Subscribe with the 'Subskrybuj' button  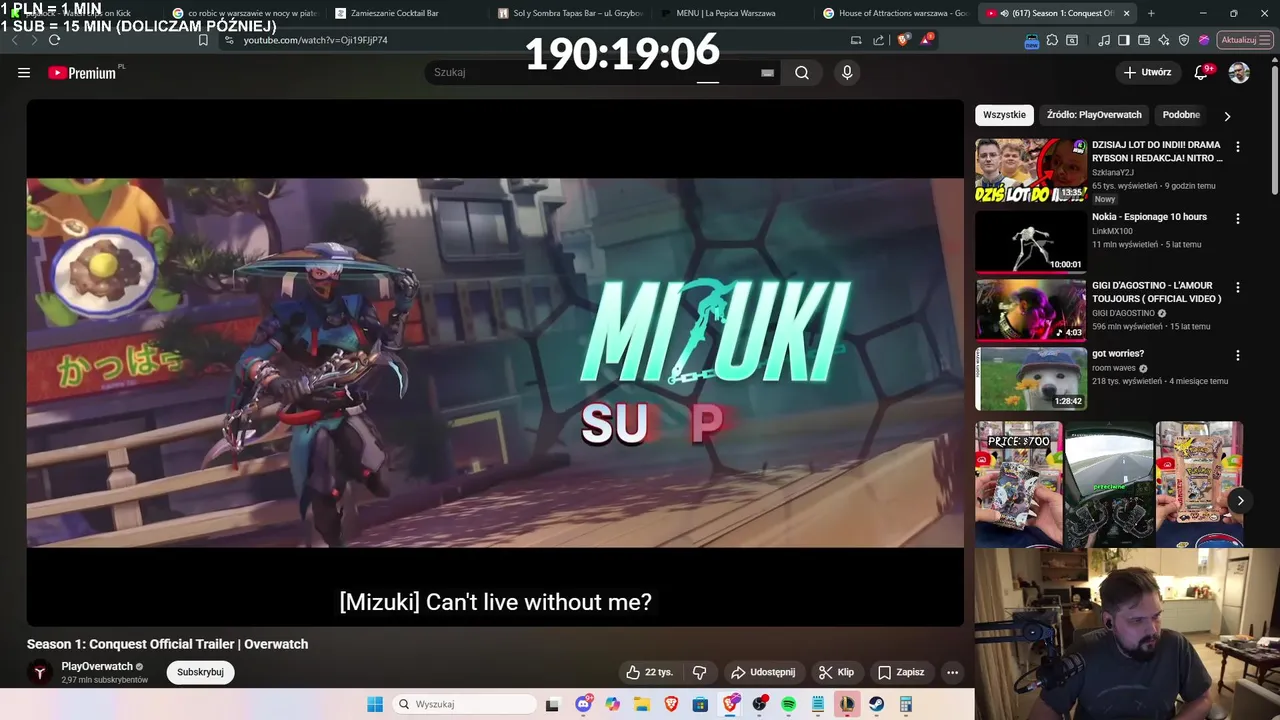click(200, 672)
